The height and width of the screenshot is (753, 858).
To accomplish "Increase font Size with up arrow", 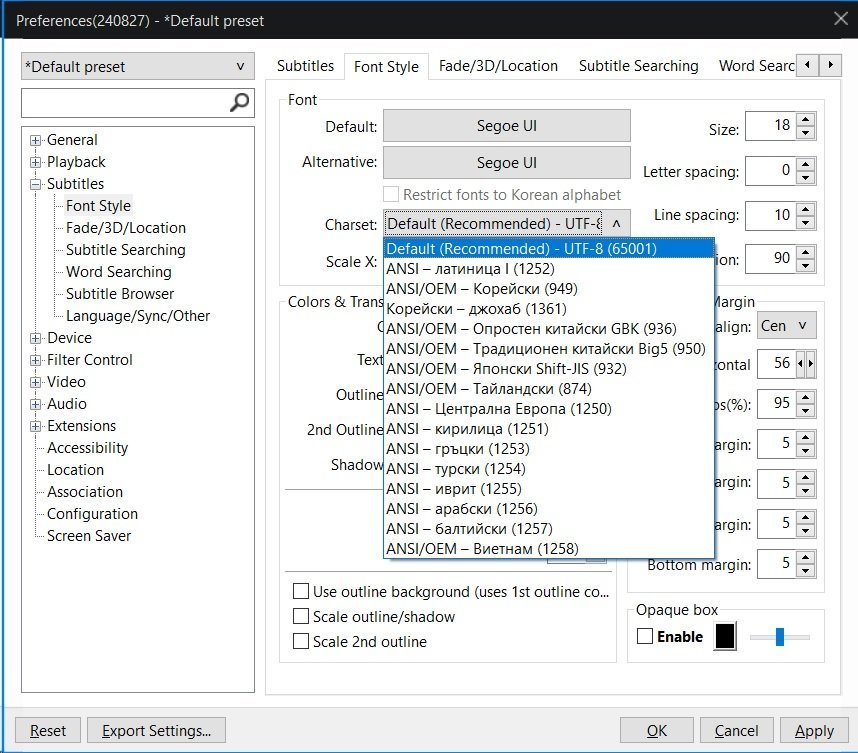I will point(807,119).
